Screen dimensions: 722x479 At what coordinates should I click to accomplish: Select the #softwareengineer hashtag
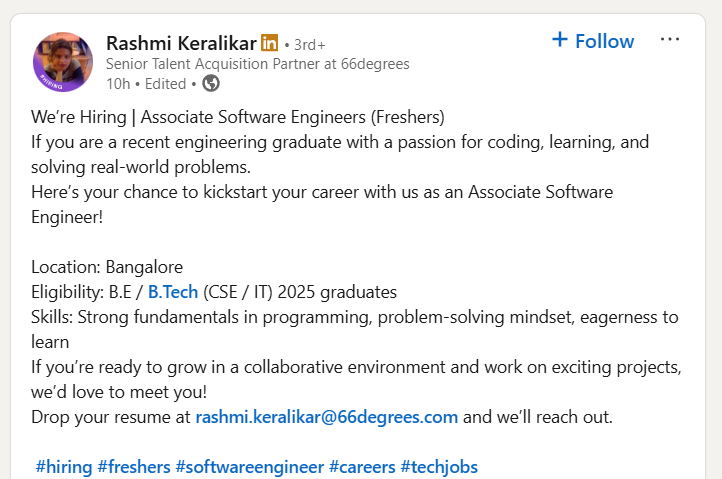[x=249, y=467]
